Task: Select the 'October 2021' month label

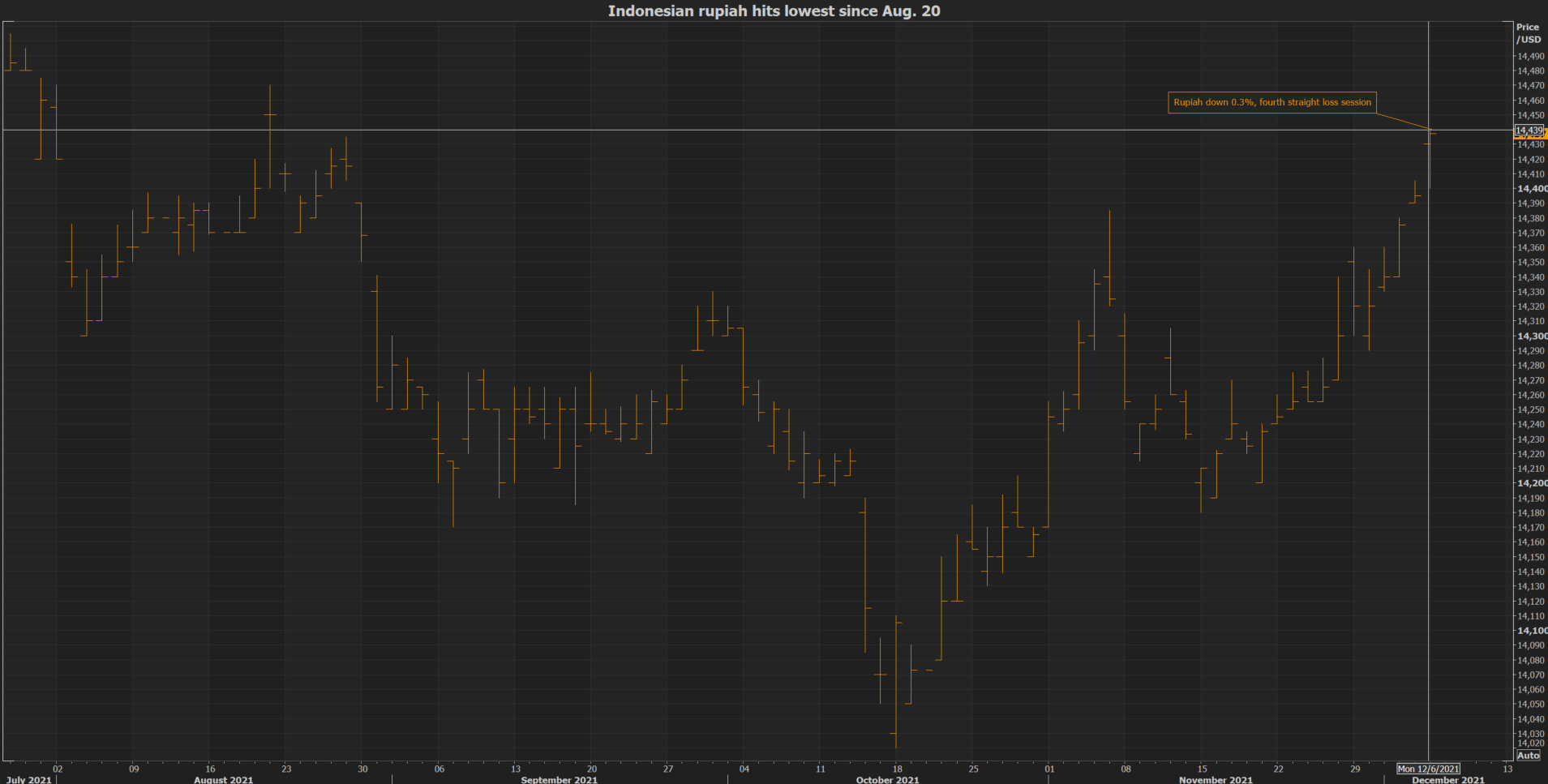Action: (887, 780)
